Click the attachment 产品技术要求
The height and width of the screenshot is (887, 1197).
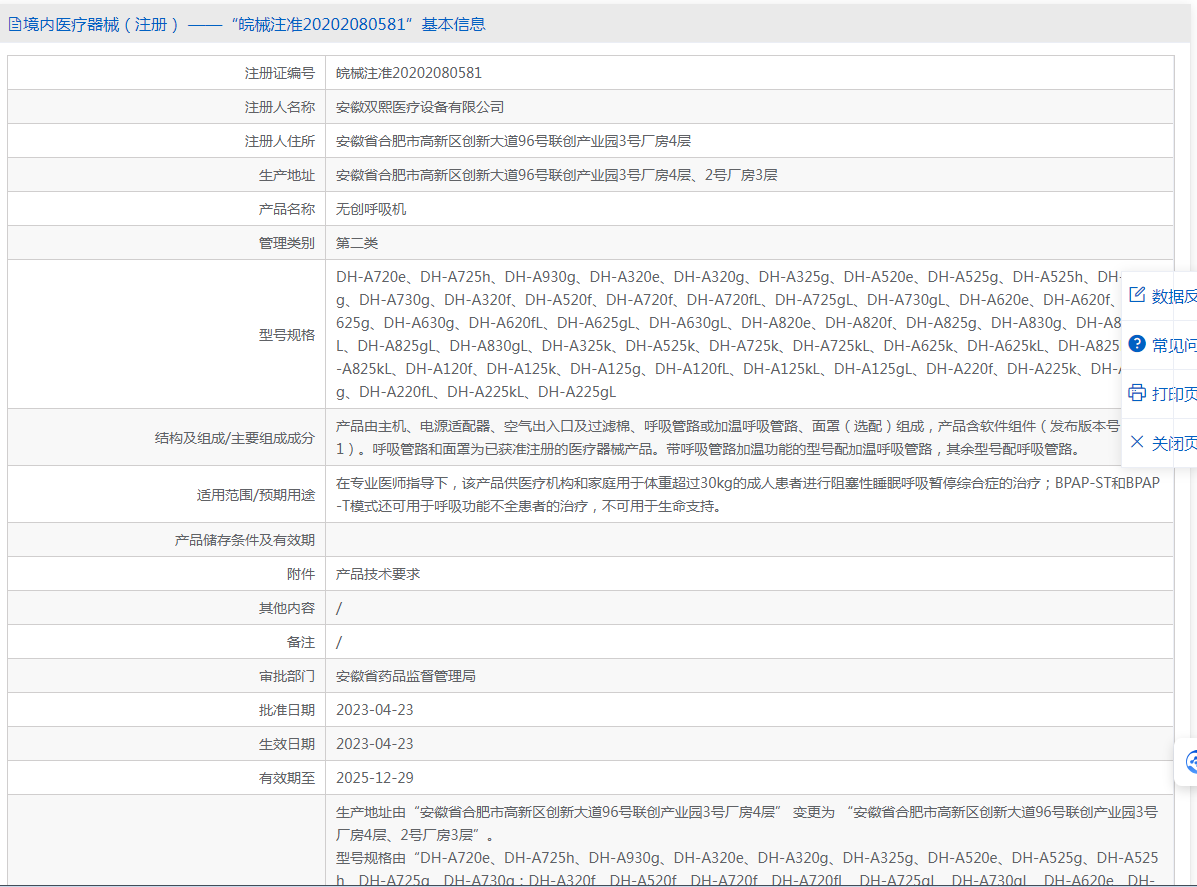tap(378, 574)
